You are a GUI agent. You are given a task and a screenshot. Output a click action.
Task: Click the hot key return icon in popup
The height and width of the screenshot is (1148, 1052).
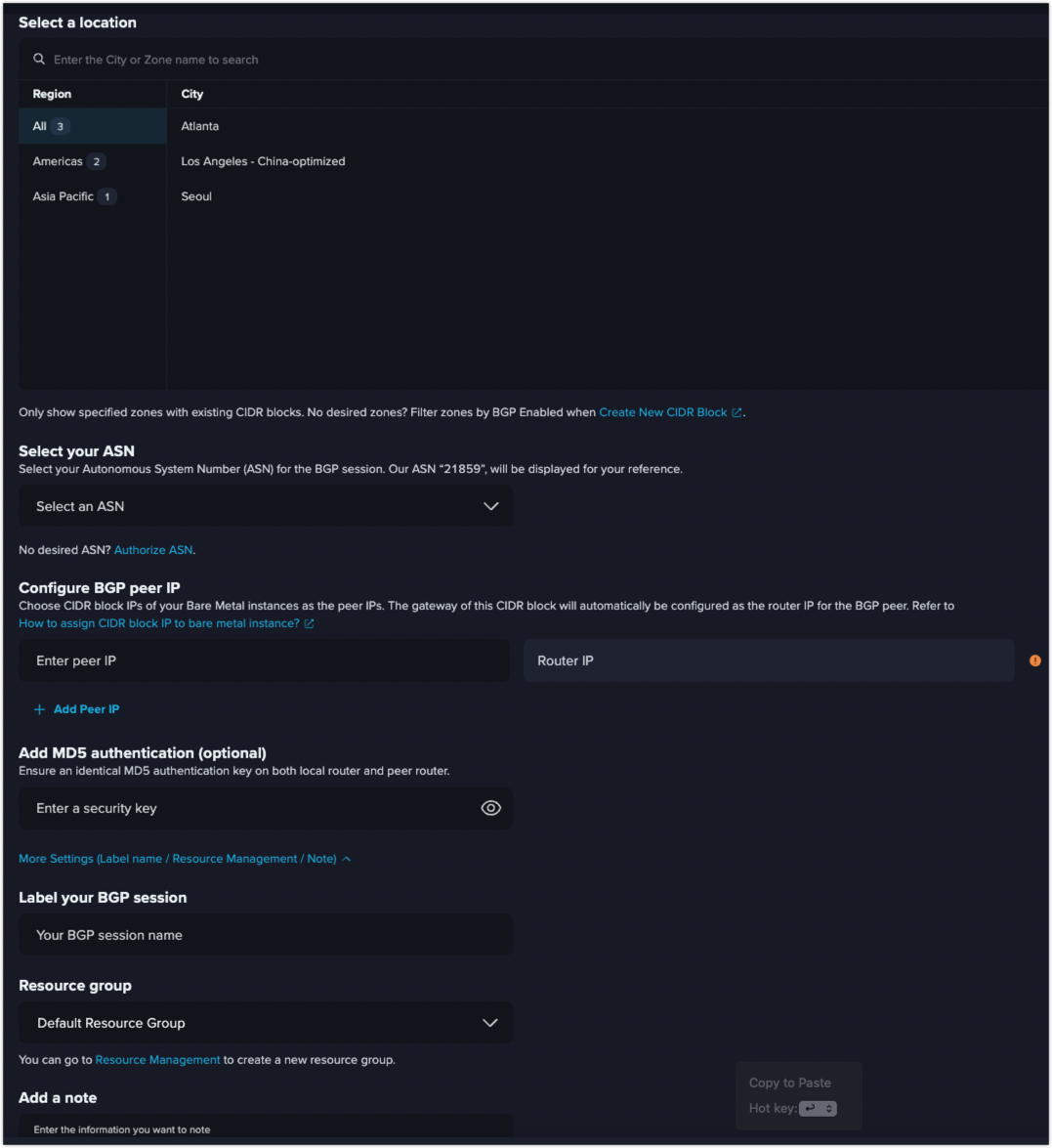[x=811, y=1108]
